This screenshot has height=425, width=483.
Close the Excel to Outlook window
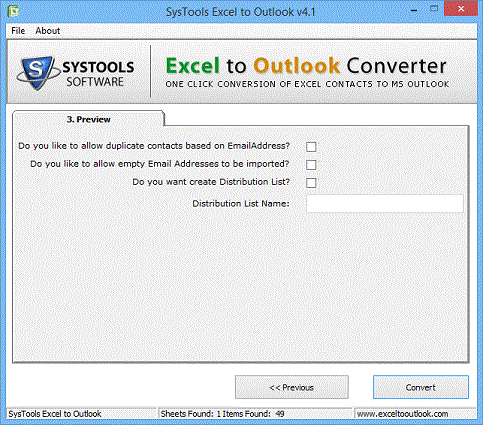[461, 9]
